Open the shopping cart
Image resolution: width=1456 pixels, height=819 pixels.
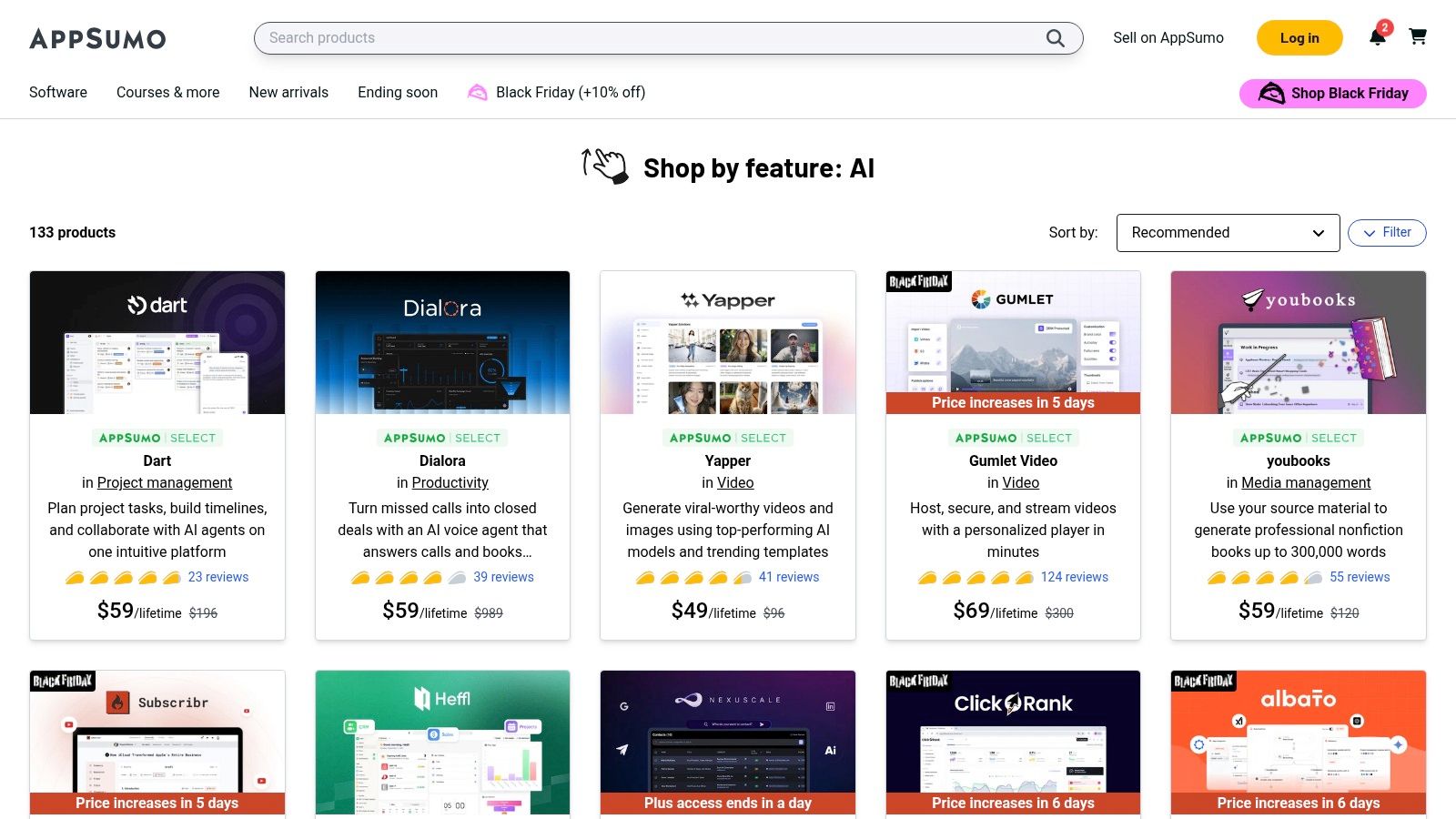click(1418, 37)
